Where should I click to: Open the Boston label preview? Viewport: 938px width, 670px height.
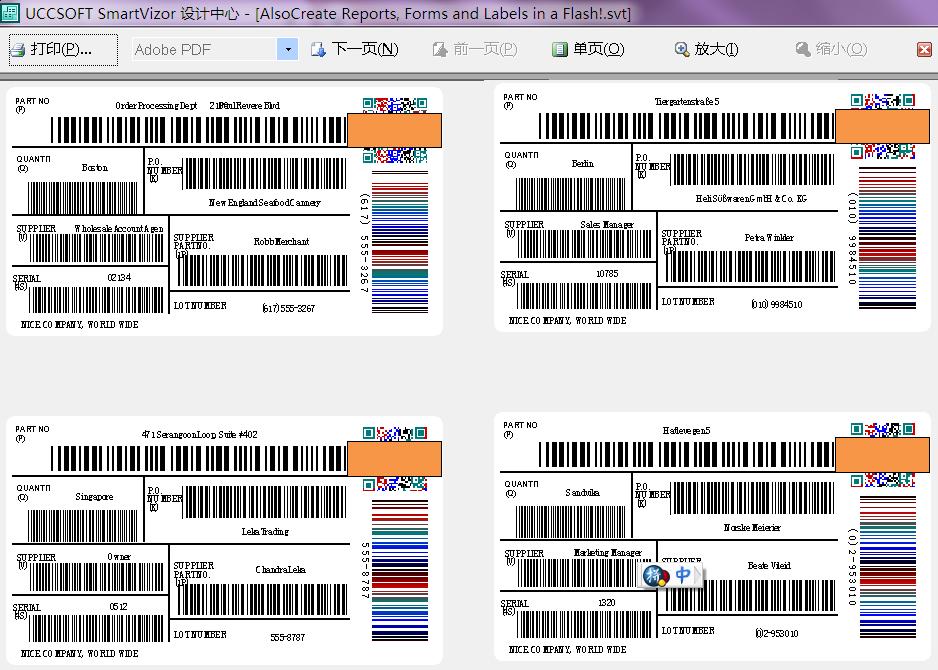click(225, 211)
